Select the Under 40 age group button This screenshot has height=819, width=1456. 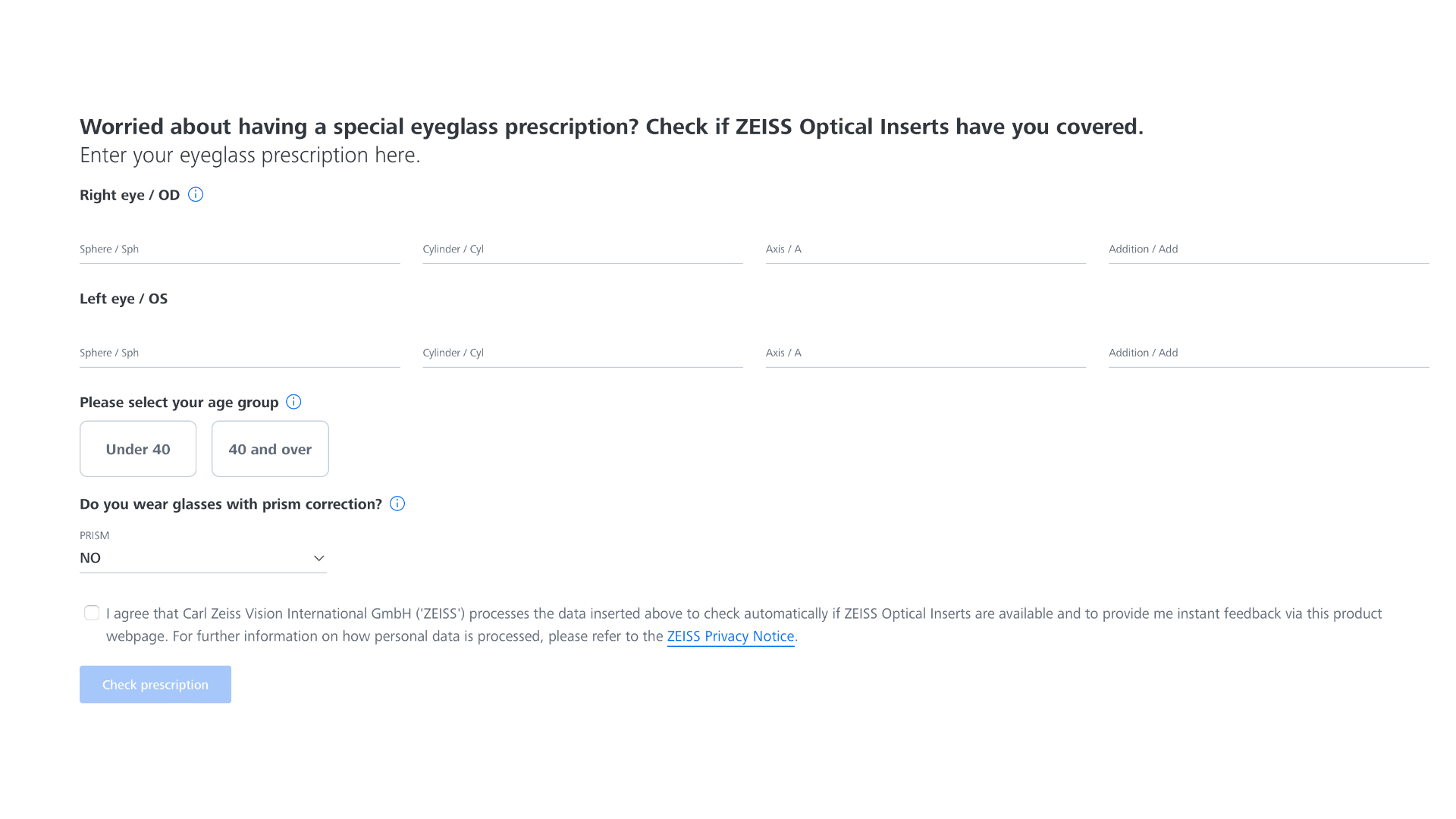(x=138, y=448)
